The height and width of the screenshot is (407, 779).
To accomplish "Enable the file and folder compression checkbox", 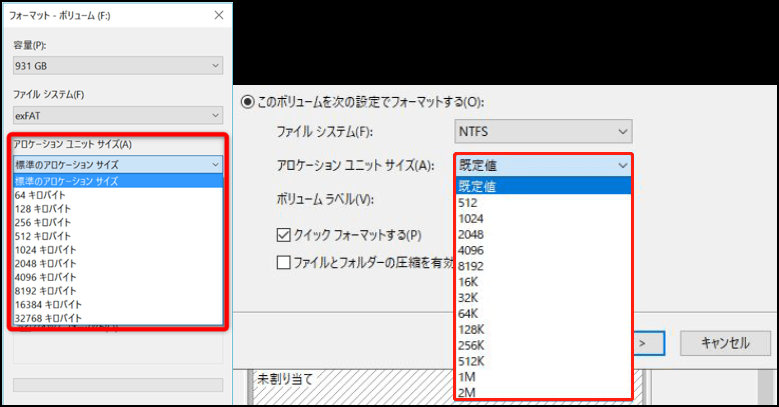I will 283,262.
